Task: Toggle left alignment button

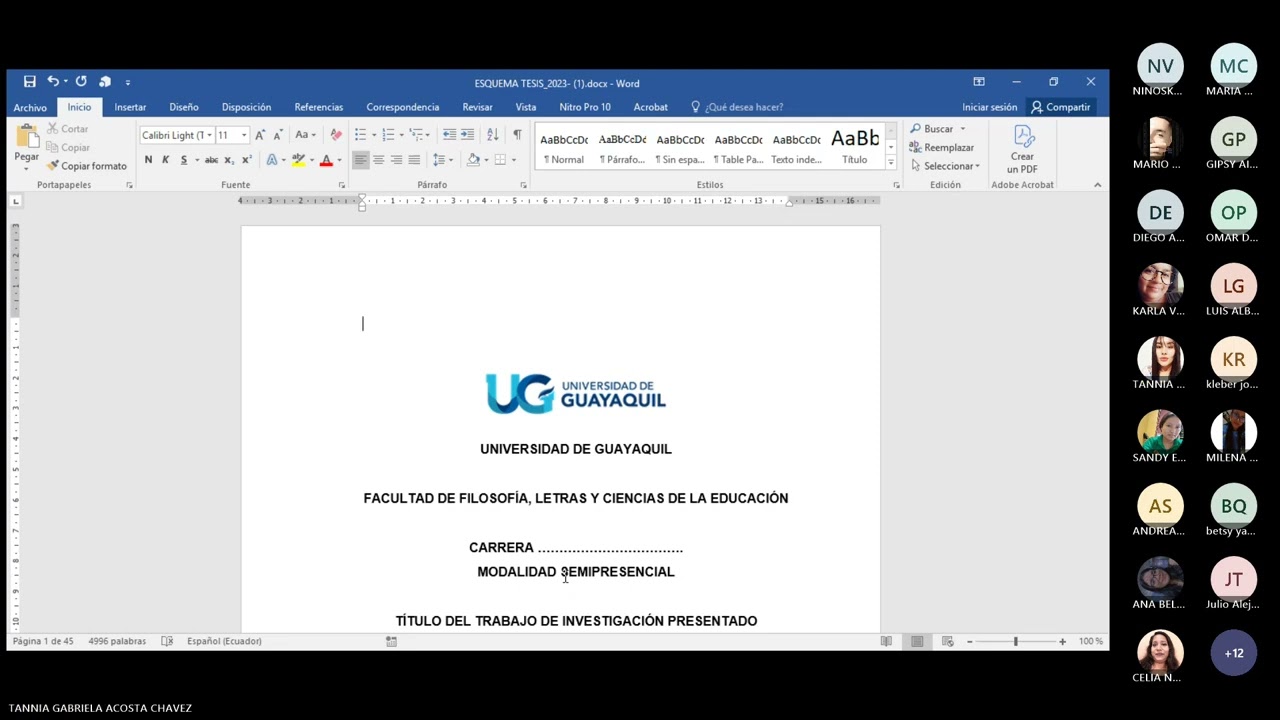Action: coord(361,160)
